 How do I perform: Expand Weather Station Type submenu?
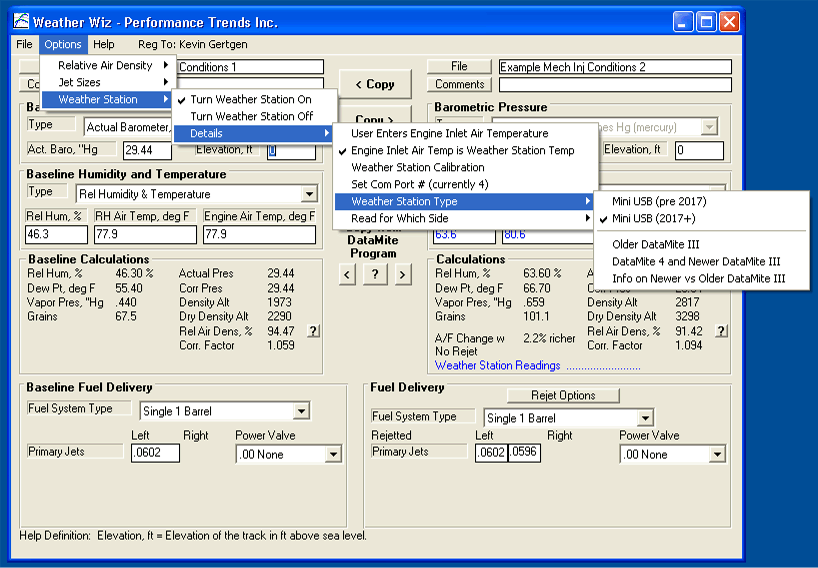[x=465, y=201]
